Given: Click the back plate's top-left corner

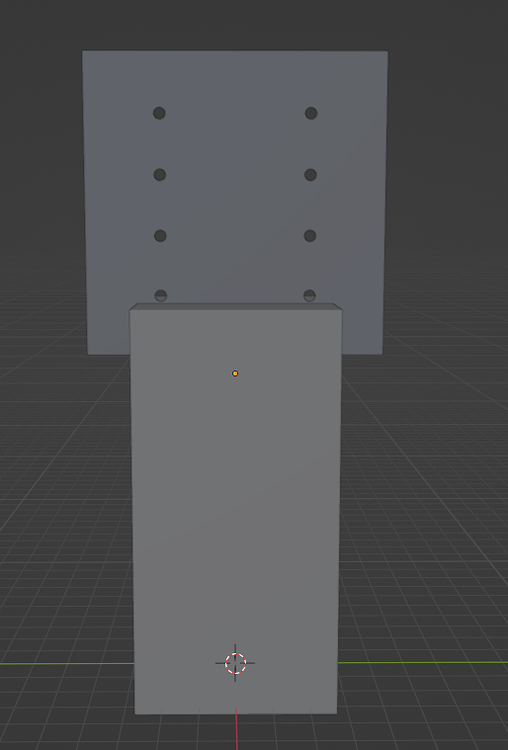Looking at the screenshot, I should tap(83, 51).
